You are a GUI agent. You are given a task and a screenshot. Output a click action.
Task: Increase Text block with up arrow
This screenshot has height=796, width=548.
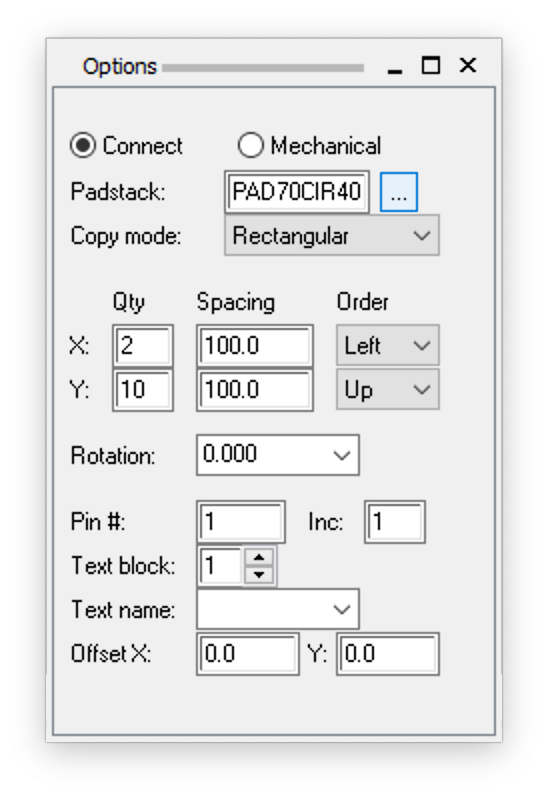pos(259,557)
